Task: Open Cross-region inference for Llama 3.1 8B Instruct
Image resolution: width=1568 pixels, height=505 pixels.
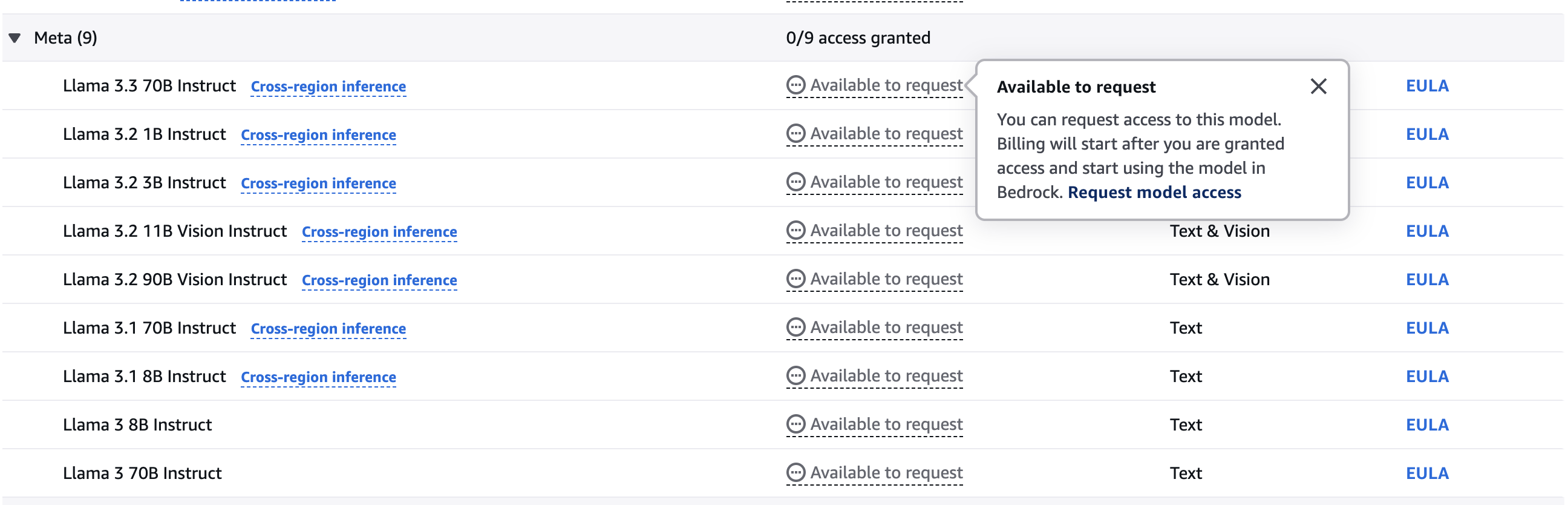Action: pyautogui.click(x=318, y=377)
